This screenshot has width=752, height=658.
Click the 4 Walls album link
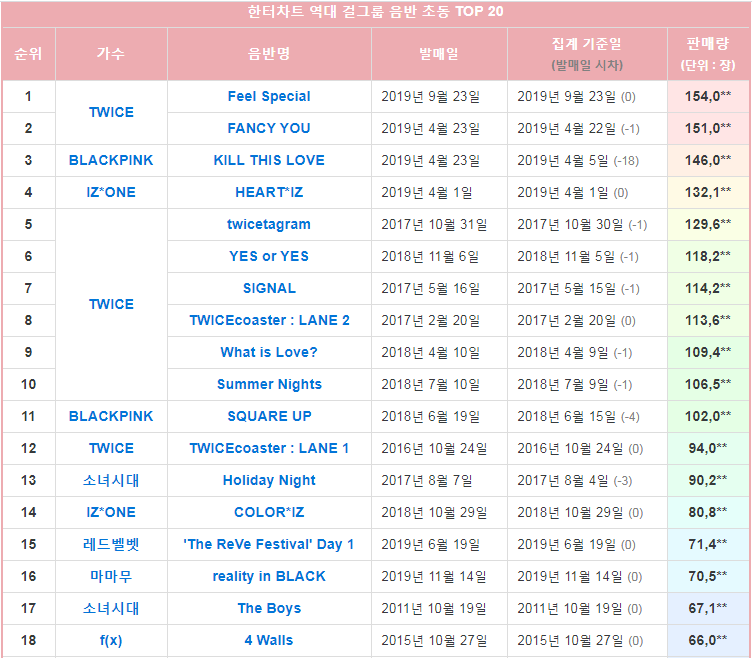tap(269, 640)
